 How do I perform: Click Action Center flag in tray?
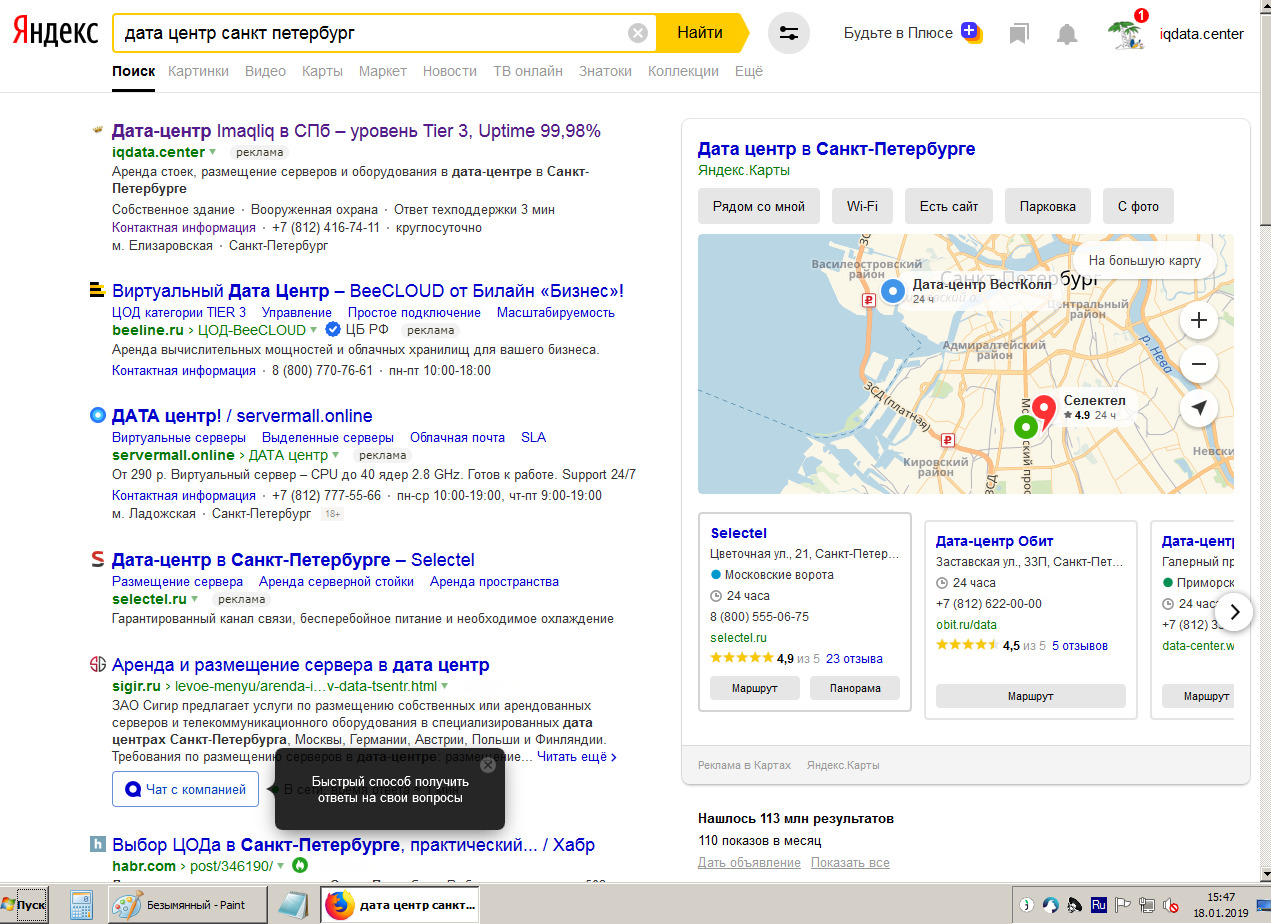[1123, 905]
